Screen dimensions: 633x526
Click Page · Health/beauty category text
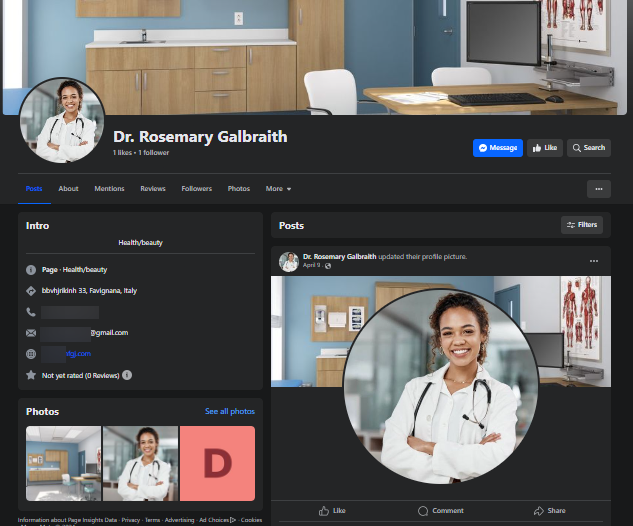coord(74,270)
